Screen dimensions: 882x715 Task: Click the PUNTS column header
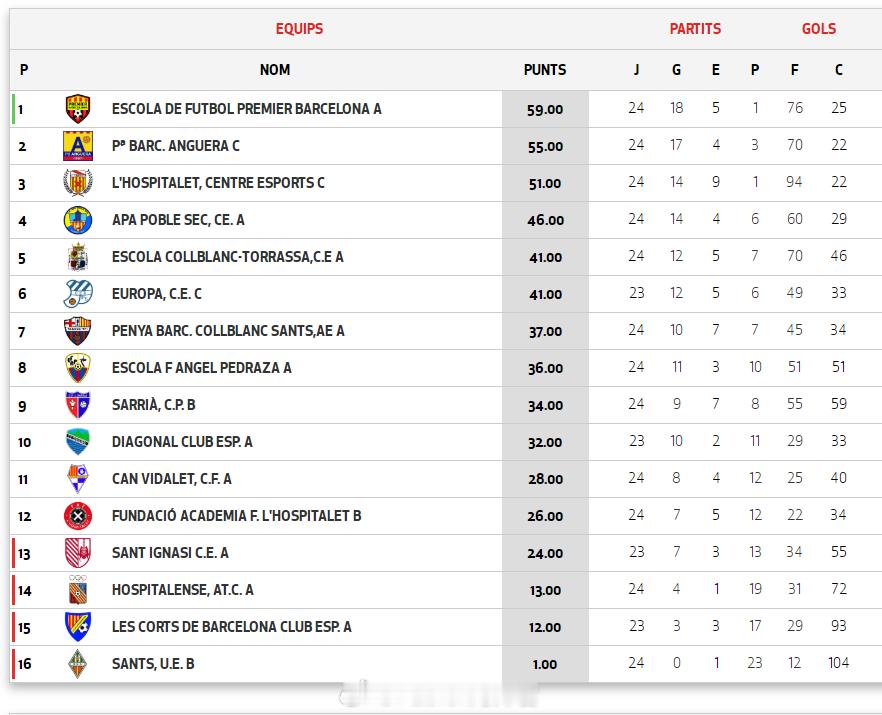545,70
